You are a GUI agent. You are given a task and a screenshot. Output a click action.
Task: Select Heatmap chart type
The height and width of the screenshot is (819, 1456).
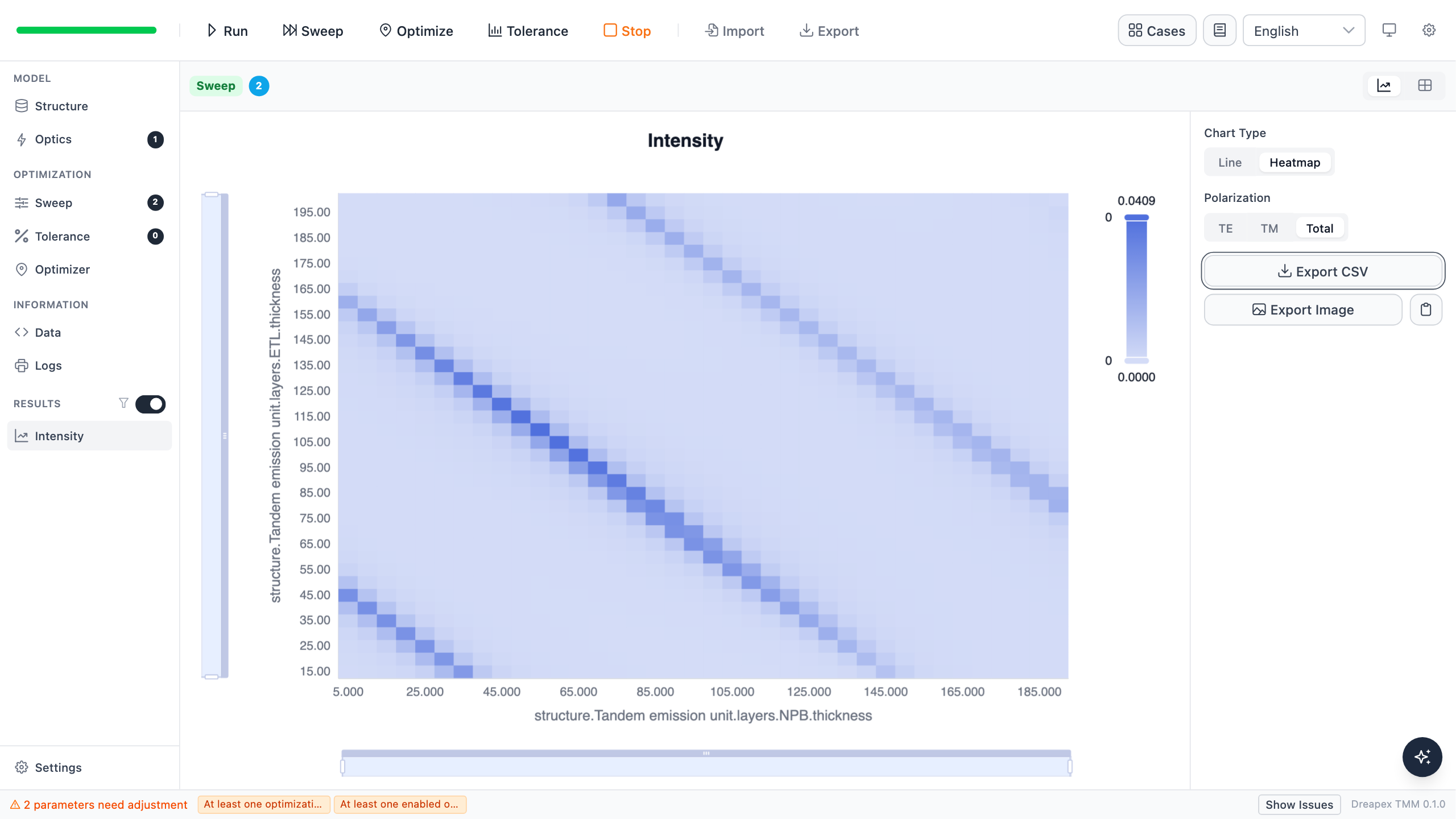coord(1294,163)
